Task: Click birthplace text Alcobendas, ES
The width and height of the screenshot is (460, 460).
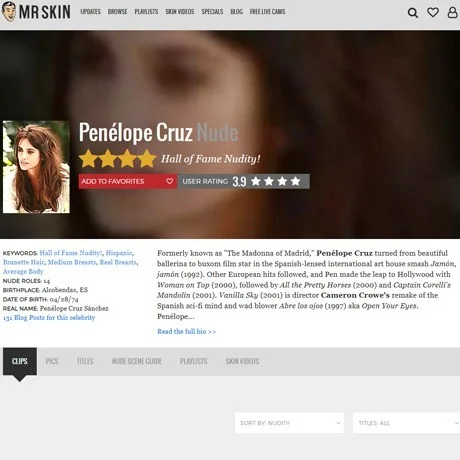Action: click(65, 290)
